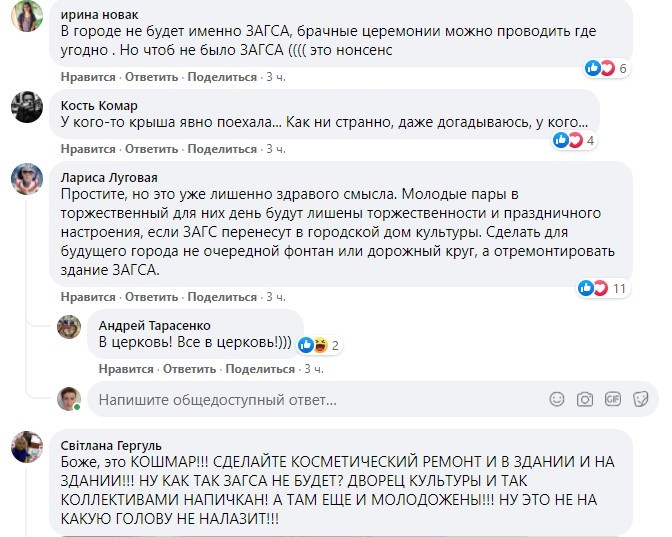
Task: Click ирина новак's profile avatar
Action: (x=26, y=15)
